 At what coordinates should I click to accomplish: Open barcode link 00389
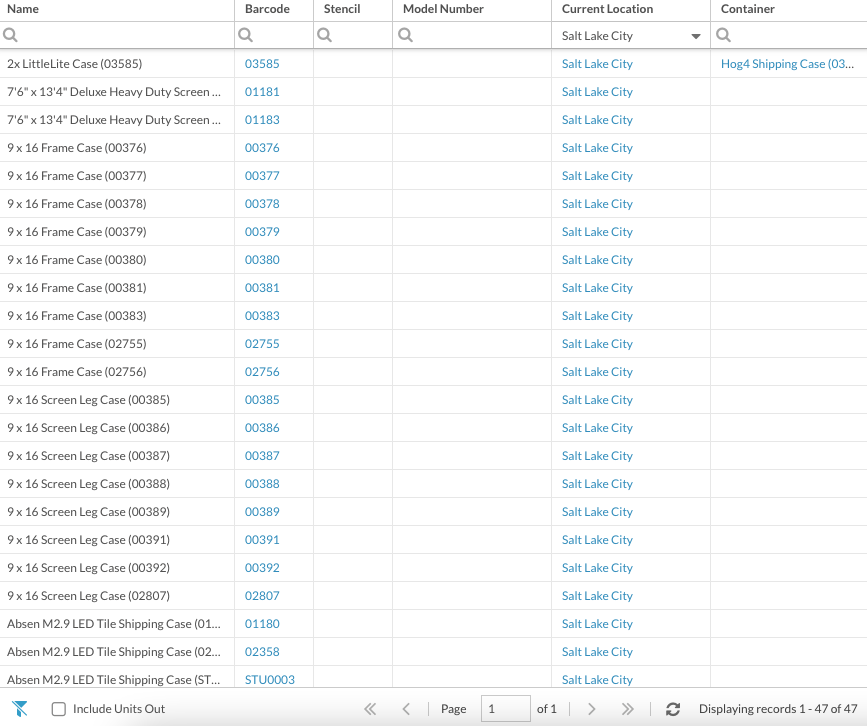tap(262, 512)
